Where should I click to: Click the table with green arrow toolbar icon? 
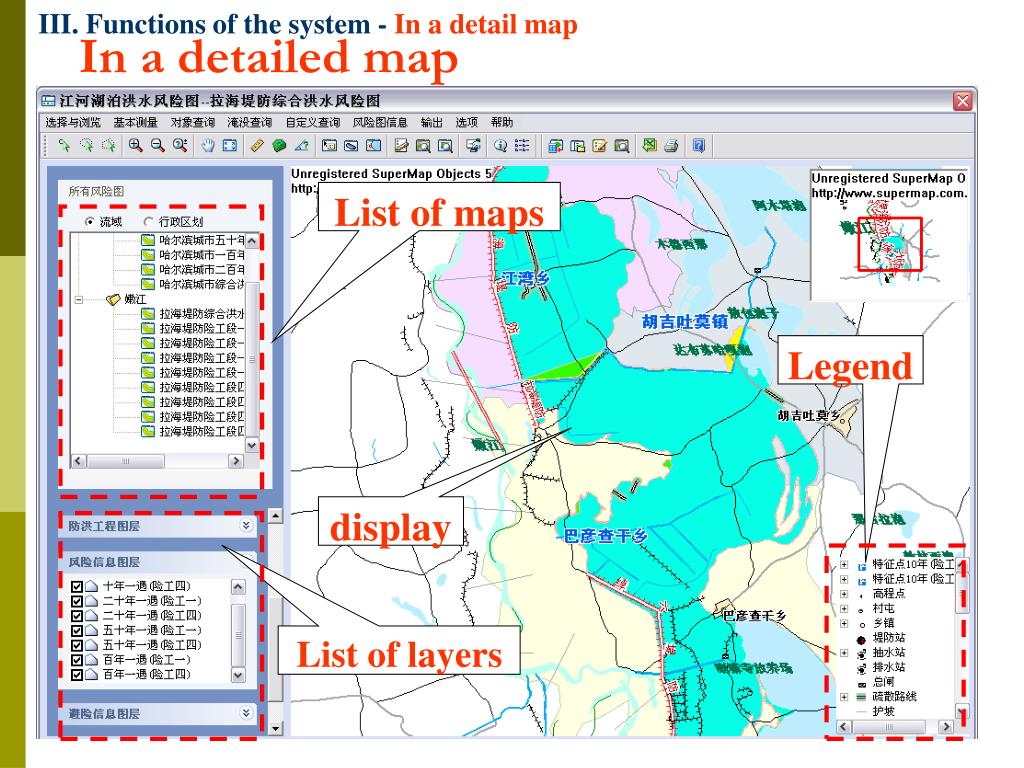pos(556,145)
